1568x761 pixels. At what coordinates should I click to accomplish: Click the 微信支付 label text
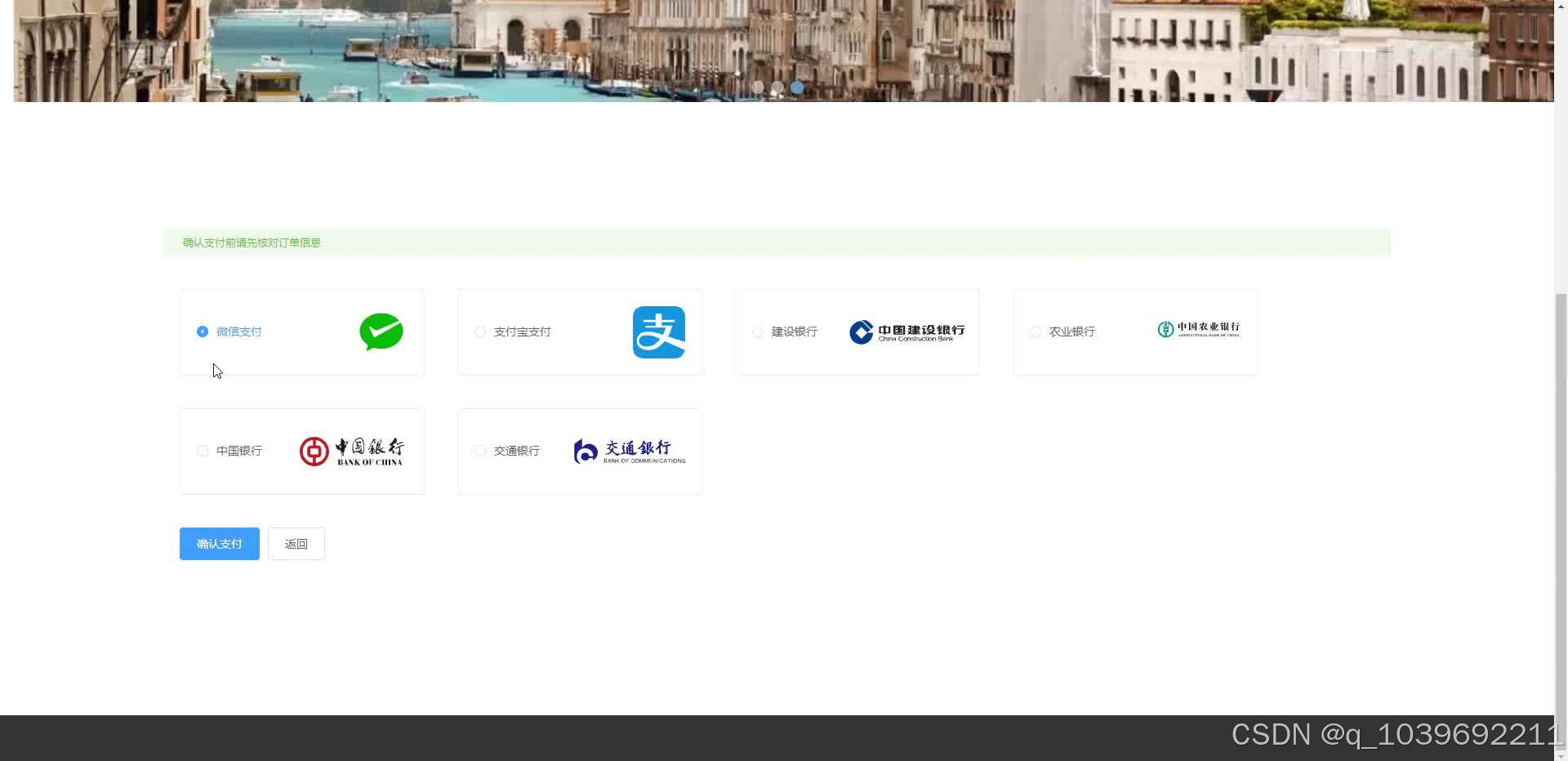point(239,332)
